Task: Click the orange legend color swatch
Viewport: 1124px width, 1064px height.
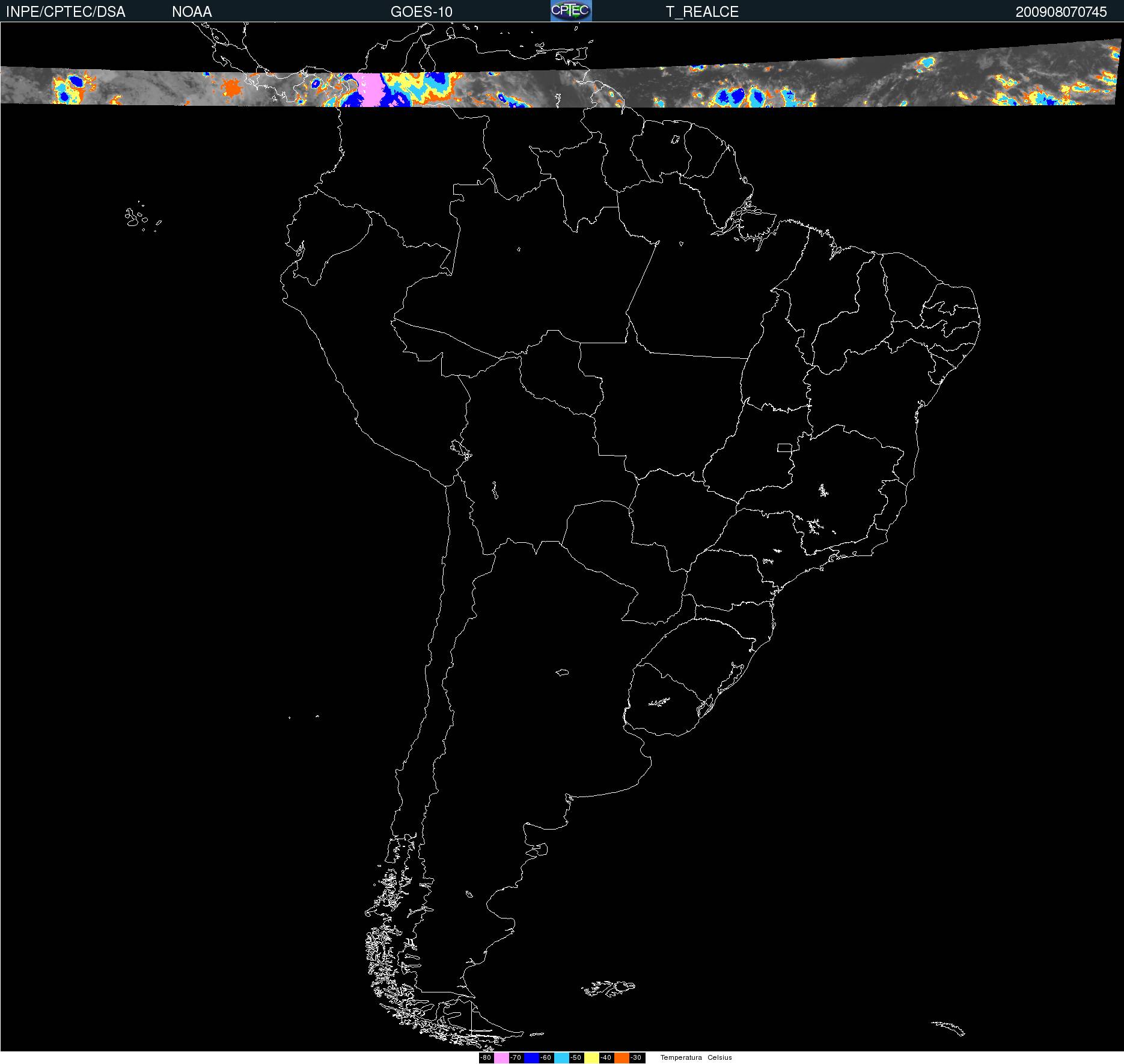Action: (x=622, y=1058)
